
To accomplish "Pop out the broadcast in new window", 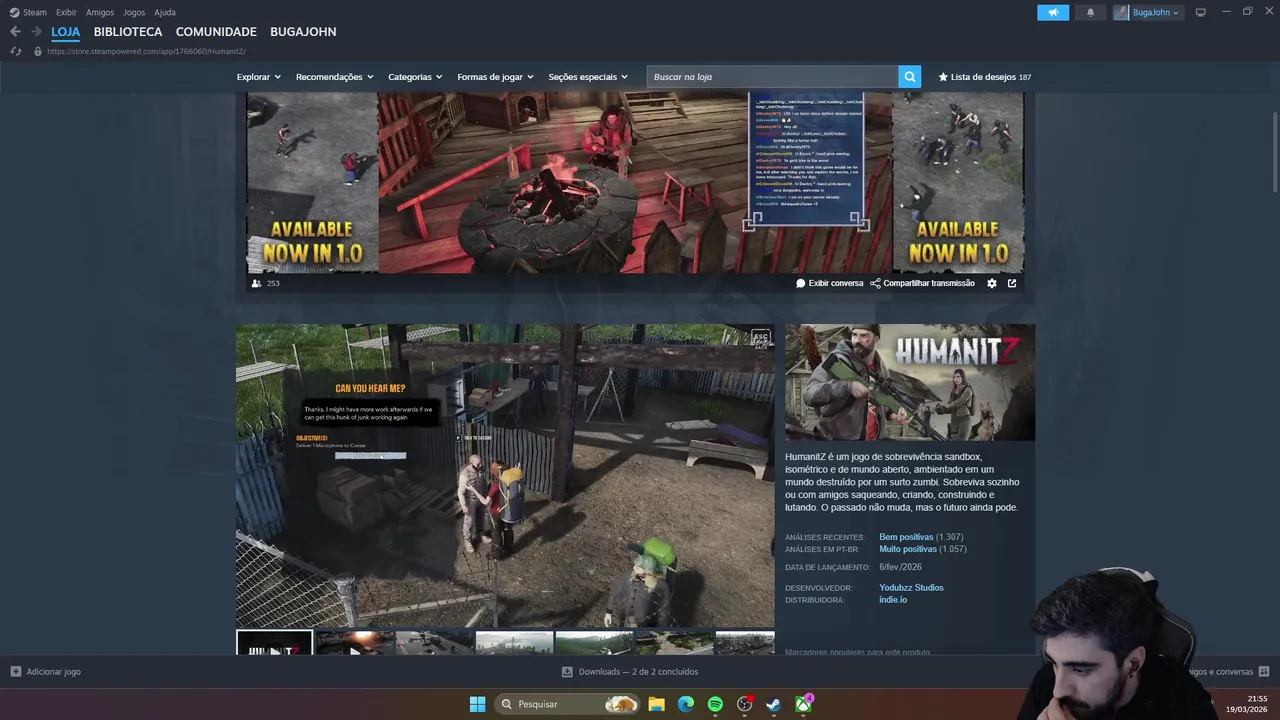I will click(x=1012, y=283).
